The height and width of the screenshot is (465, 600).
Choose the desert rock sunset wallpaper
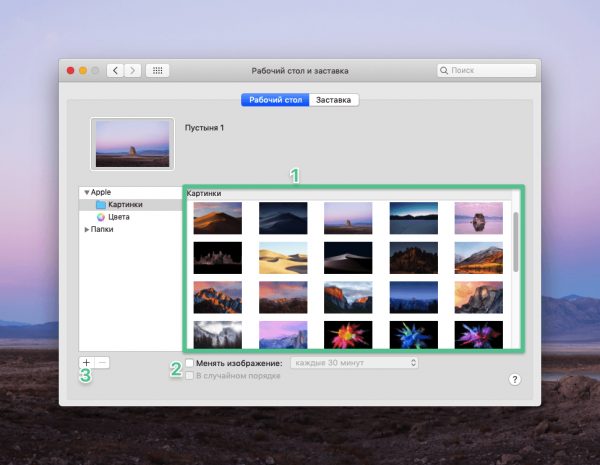point(348,218)
